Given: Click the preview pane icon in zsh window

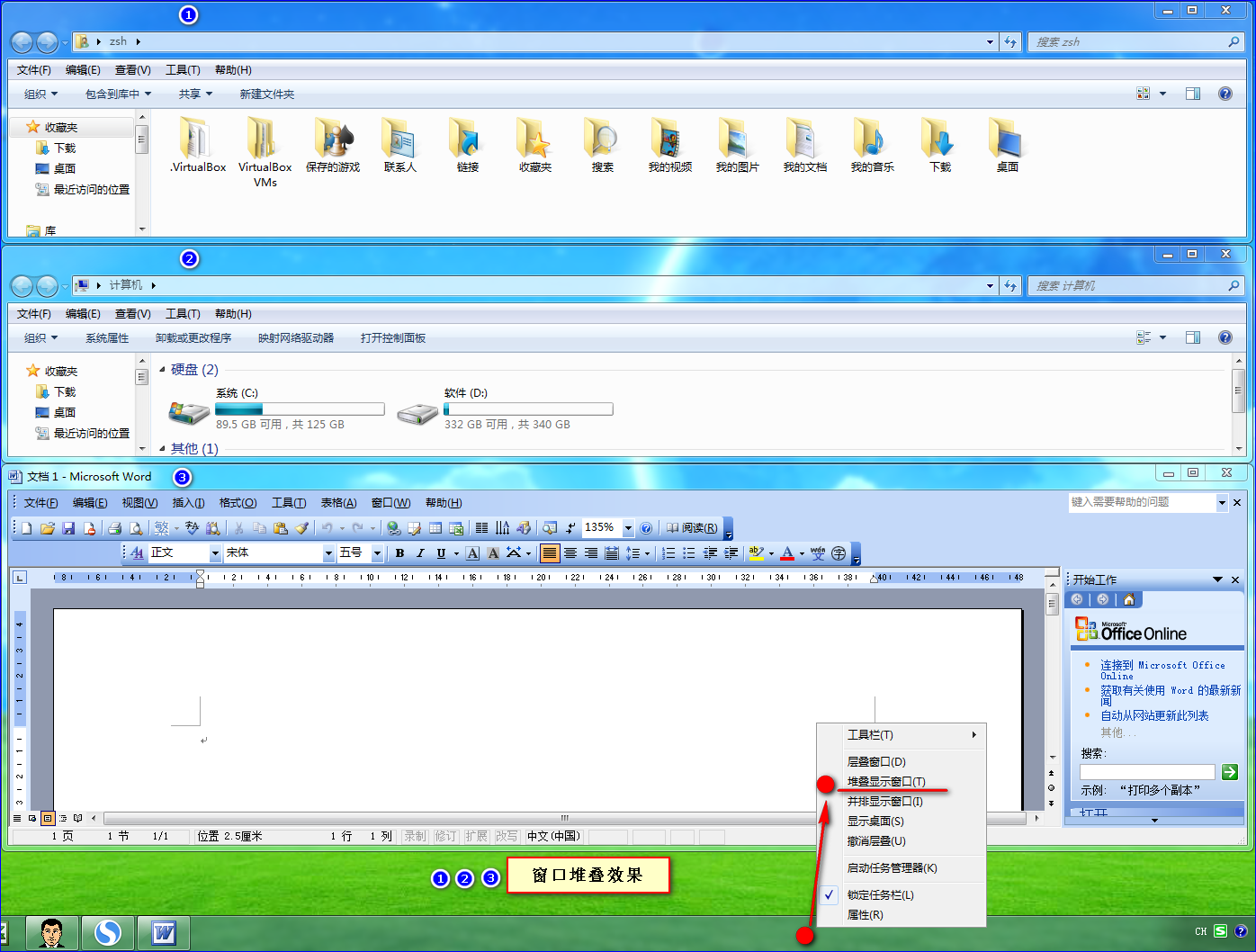Looking at the screenshot, I should tap(1193, 94).
